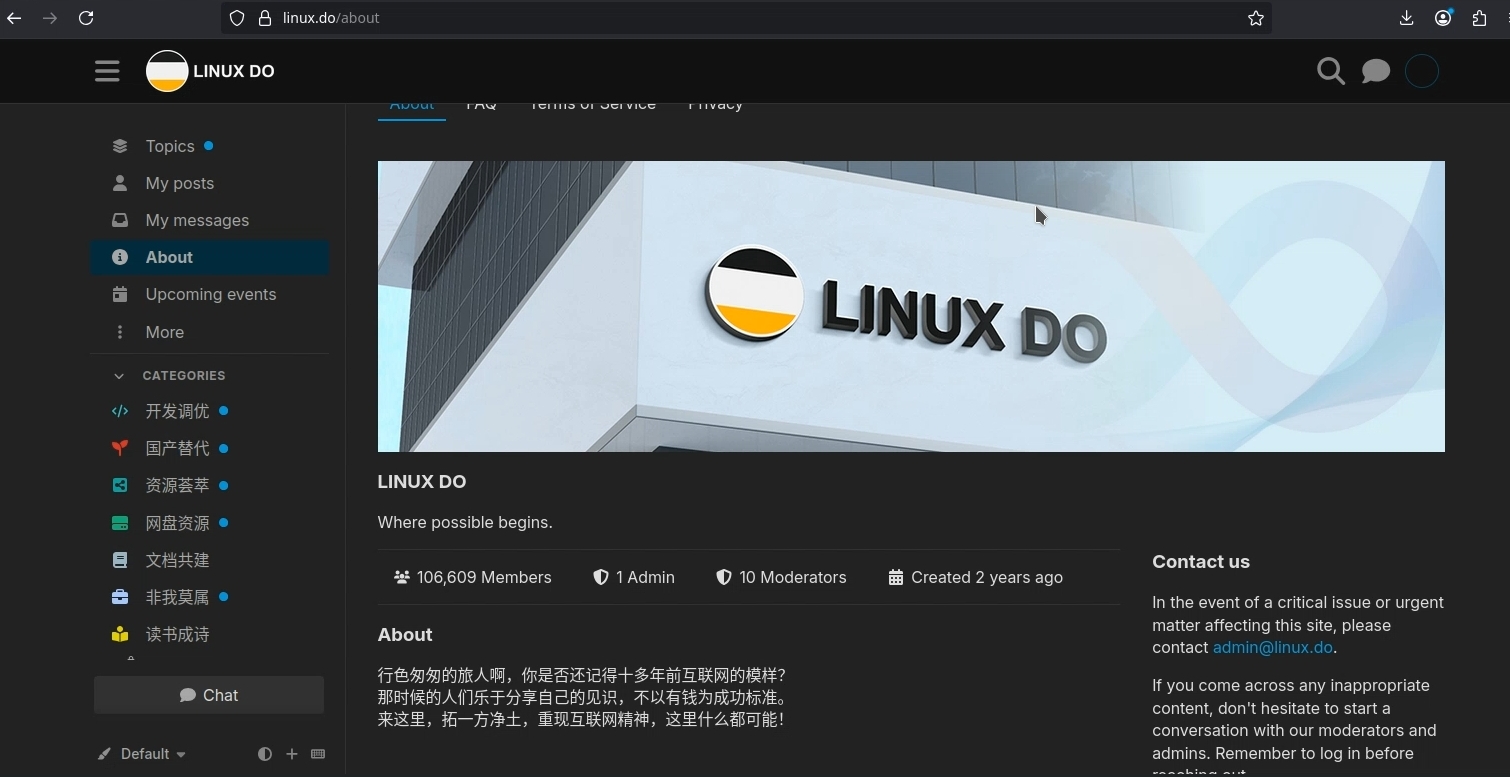Open forum search with magnifier icon

1330,71
